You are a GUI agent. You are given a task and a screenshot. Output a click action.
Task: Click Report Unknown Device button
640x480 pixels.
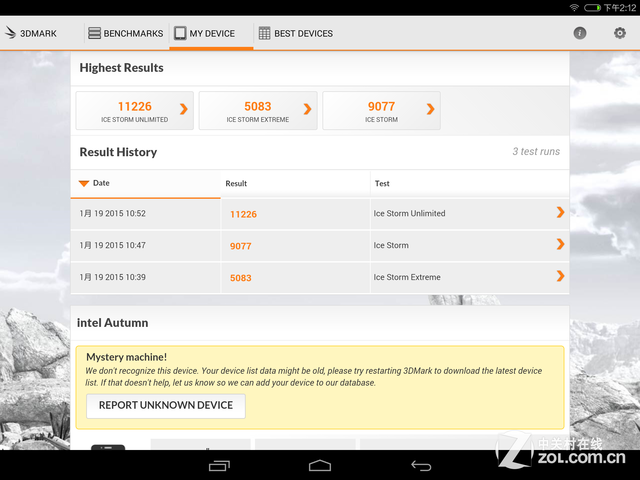(x=166, y=405)
